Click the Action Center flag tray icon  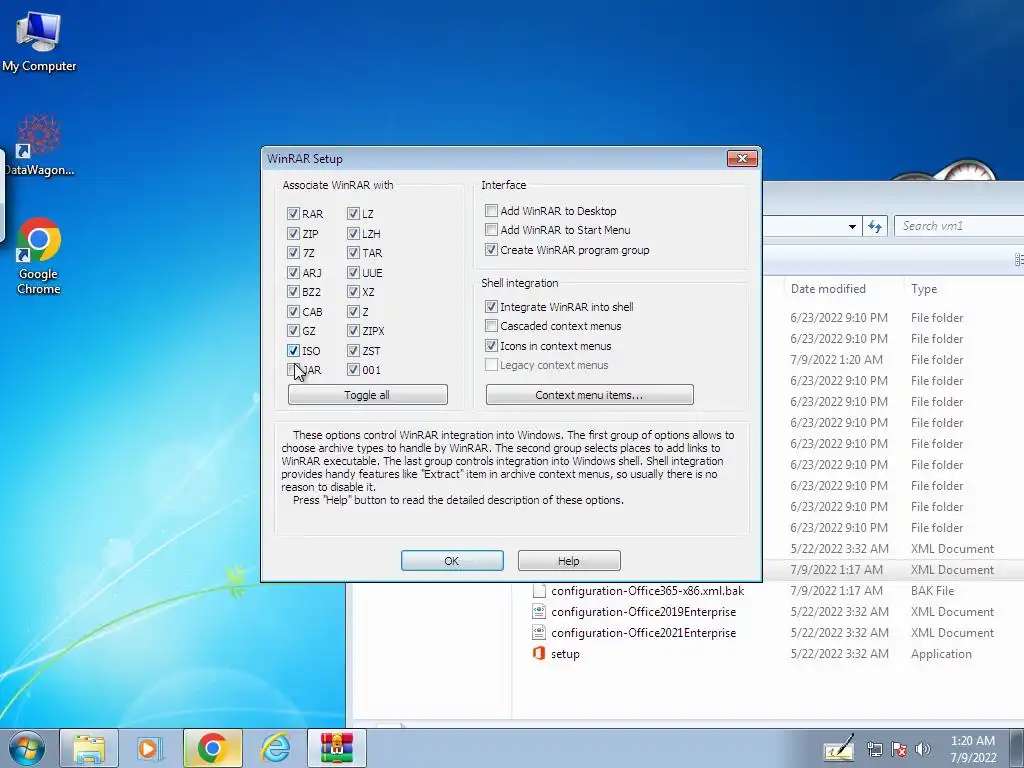(x=899, y=749)
